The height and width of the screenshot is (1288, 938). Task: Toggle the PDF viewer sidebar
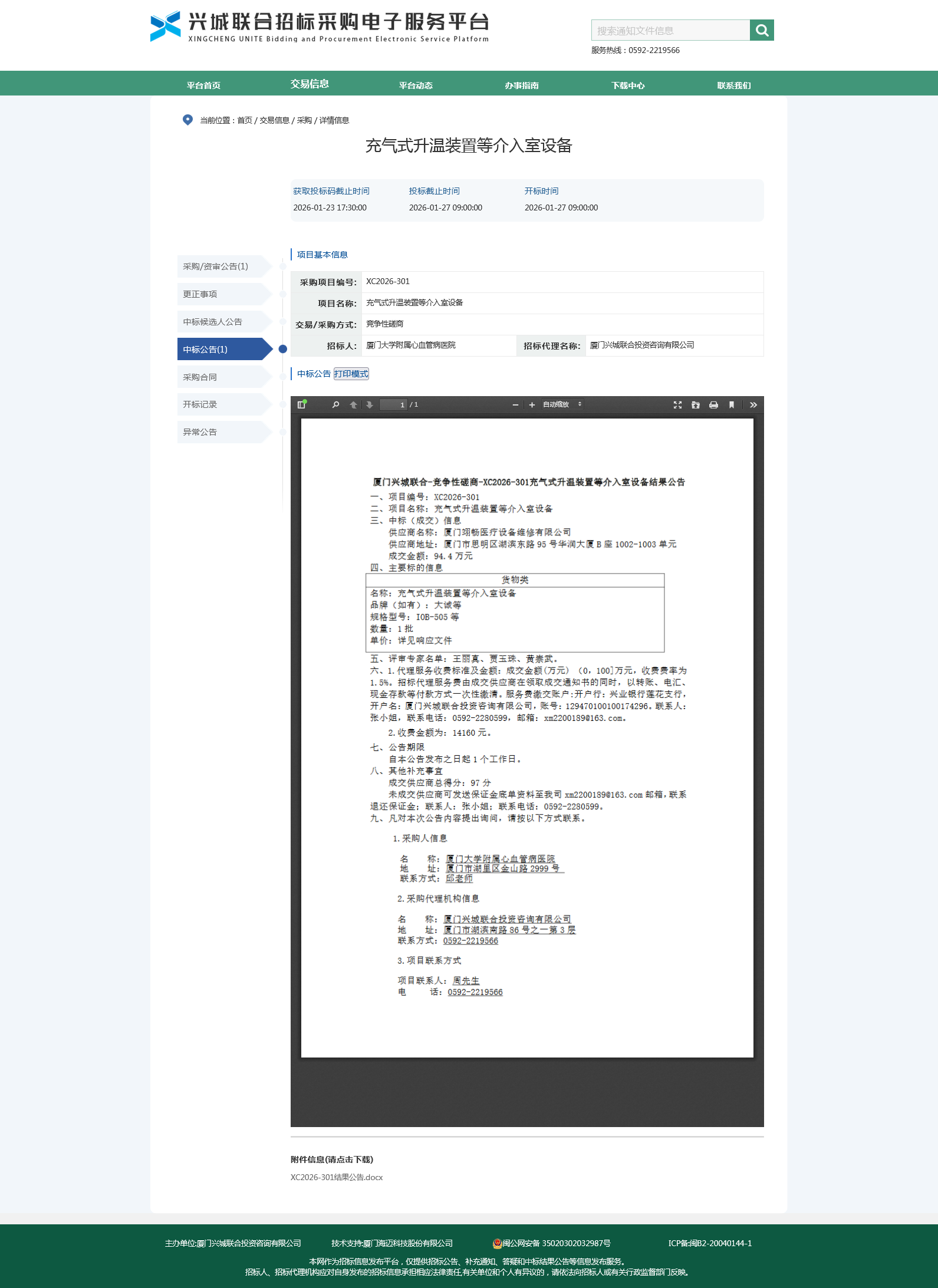pos(302,404)
